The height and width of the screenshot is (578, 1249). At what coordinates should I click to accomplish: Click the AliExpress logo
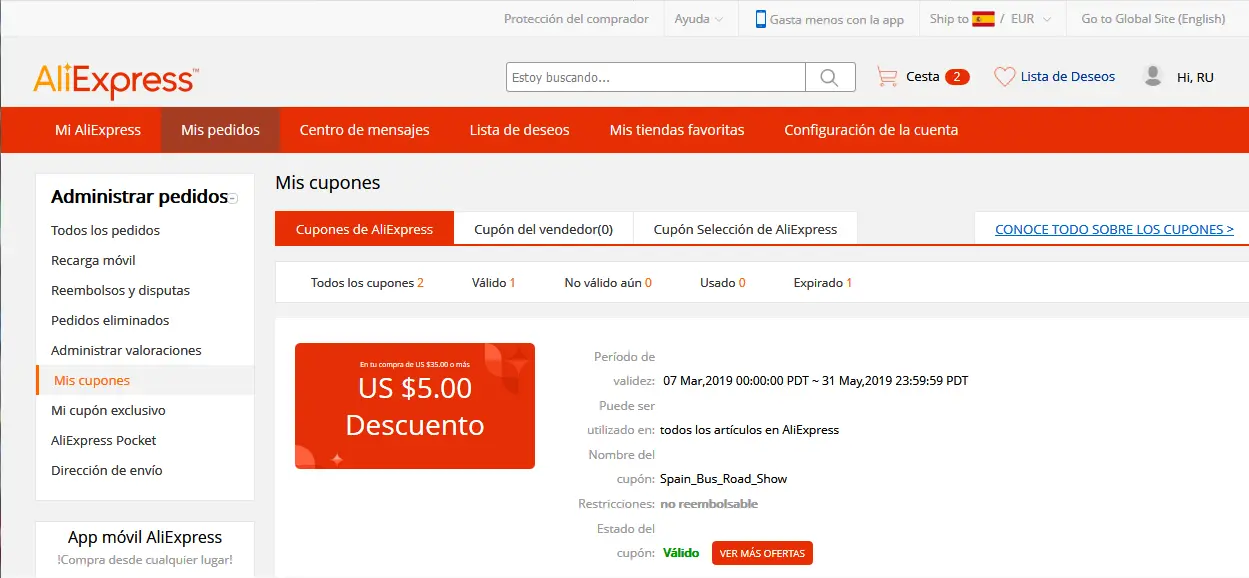pos(116,81)
